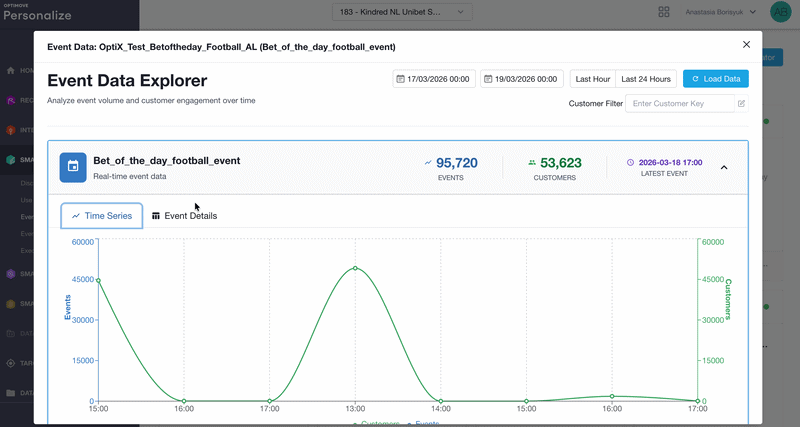Click the blue calendar event icon
Screen dimensions: 800x427
(73, 167)
